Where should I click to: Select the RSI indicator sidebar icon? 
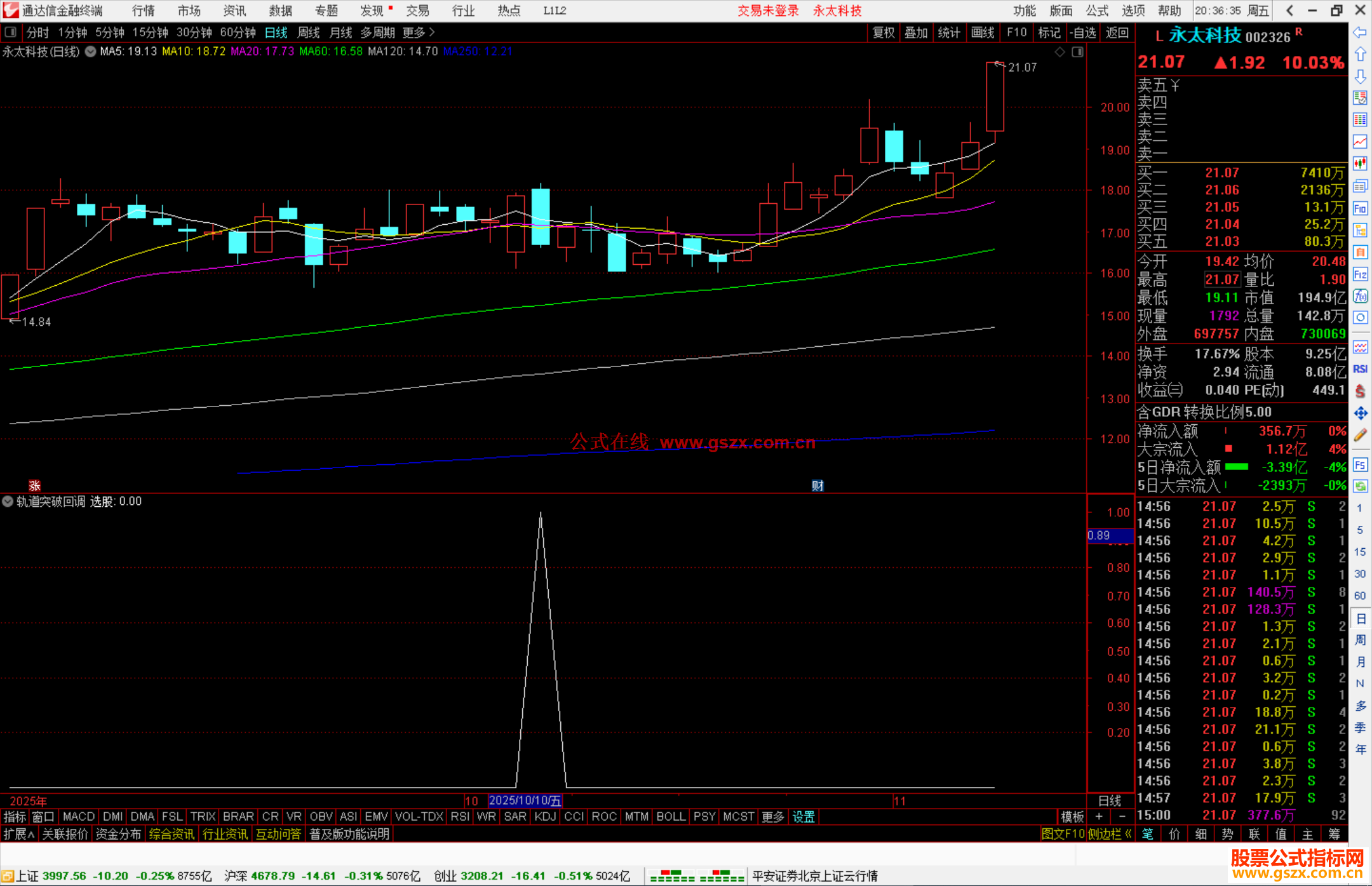[1360, 369]
